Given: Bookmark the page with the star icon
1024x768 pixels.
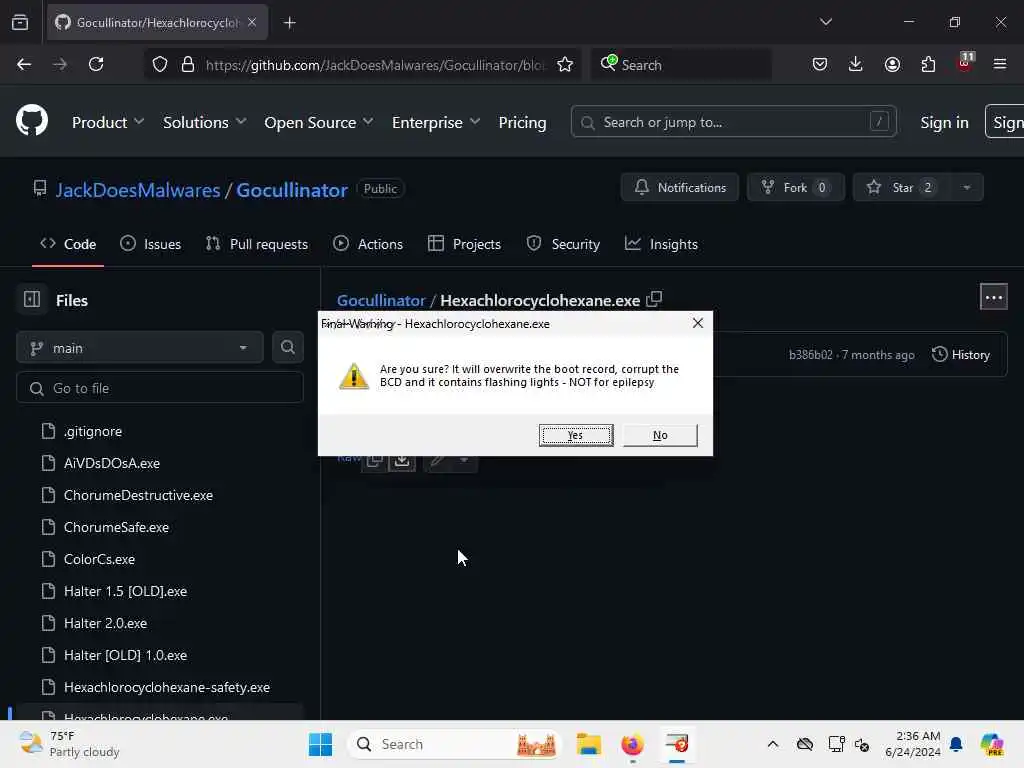Looking at the screenshot, I should (x=565, y=64).
